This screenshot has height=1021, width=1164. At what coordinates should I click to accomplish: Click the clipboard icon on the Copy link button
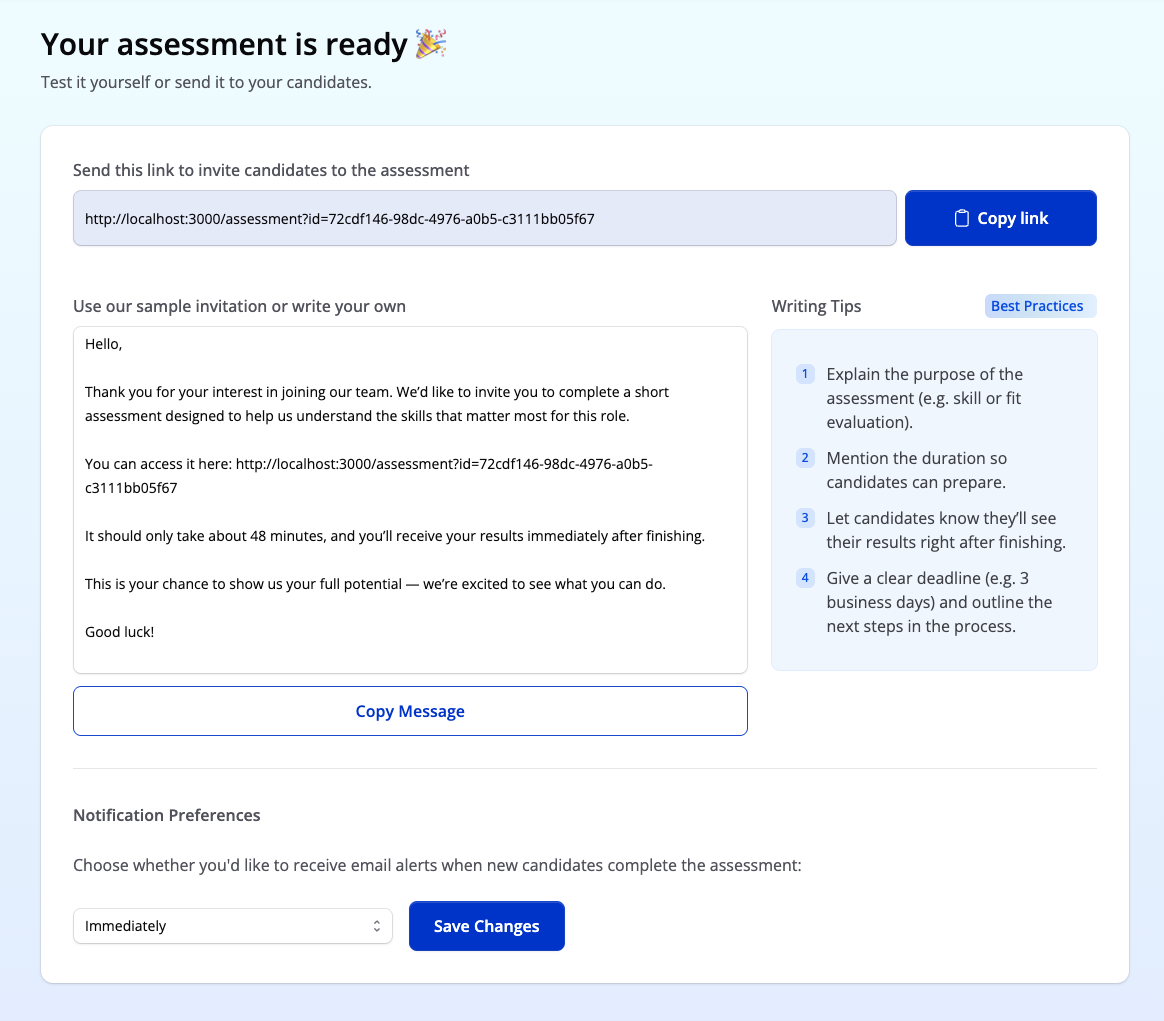coord(961,217)
